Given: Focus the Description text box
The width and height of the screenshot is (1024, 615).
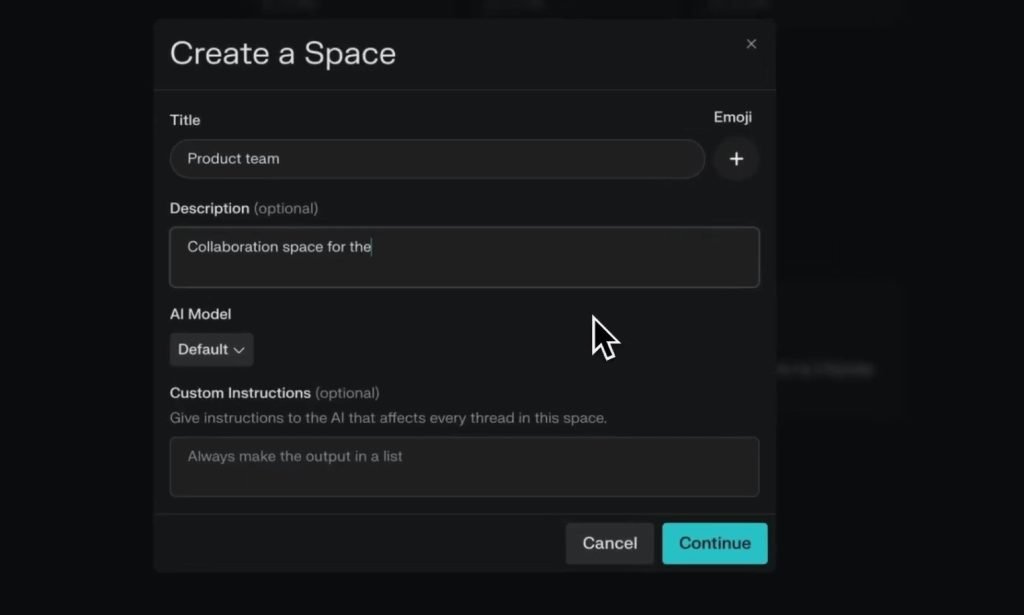Looking at the screenshot, I should 464,257.
